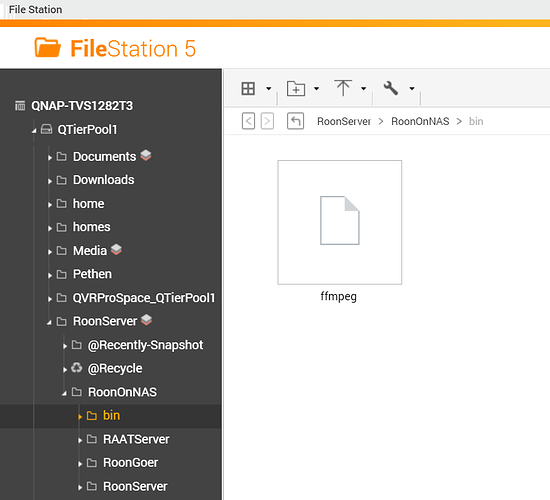Collapse the RoonOnNAS folder
550x500 pixels.
65,393
